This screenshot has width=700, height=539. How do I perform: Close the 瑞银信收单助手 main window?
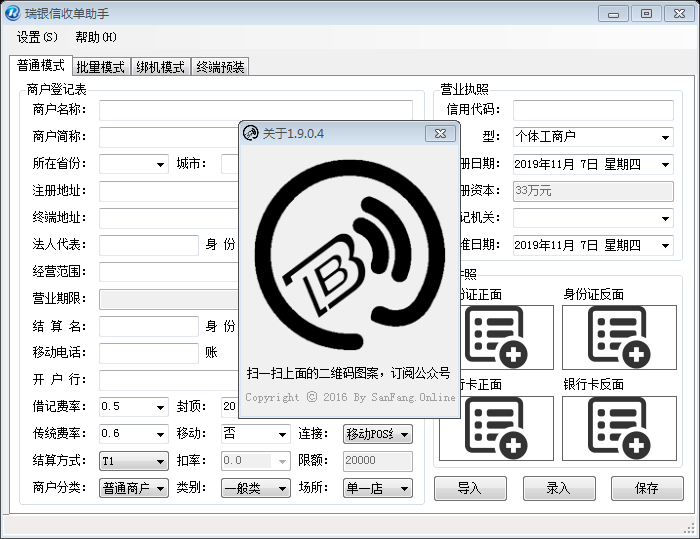679,14
